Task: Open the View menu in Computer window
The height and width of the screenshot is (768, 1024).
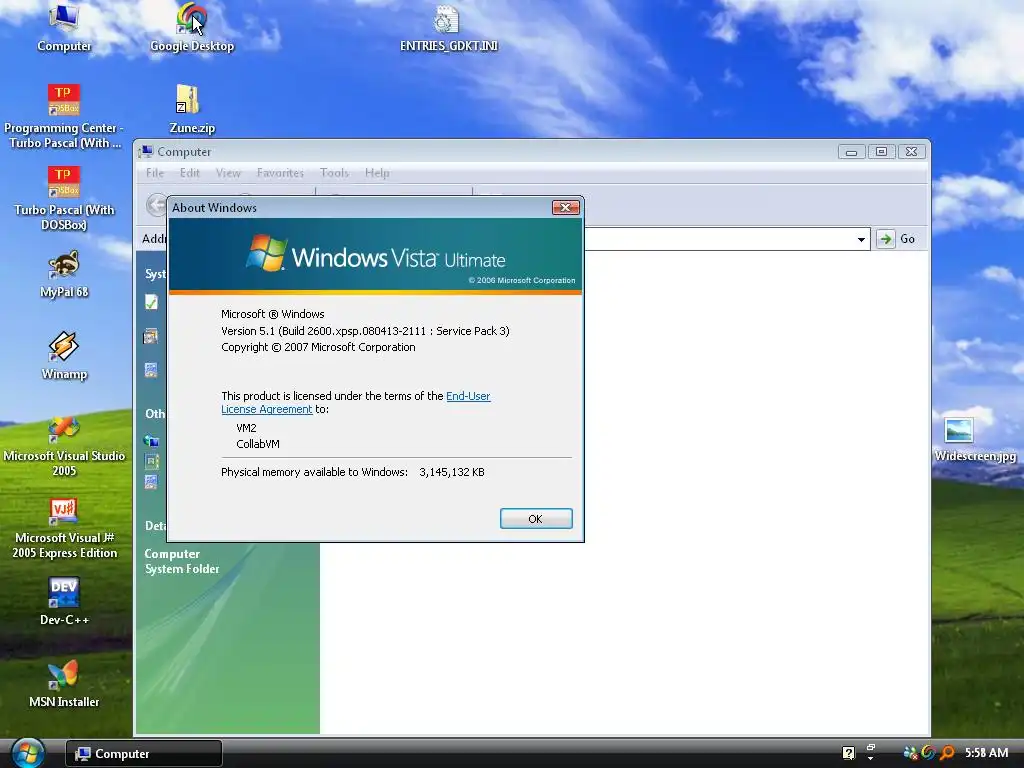Action: [x=228, y=173]
